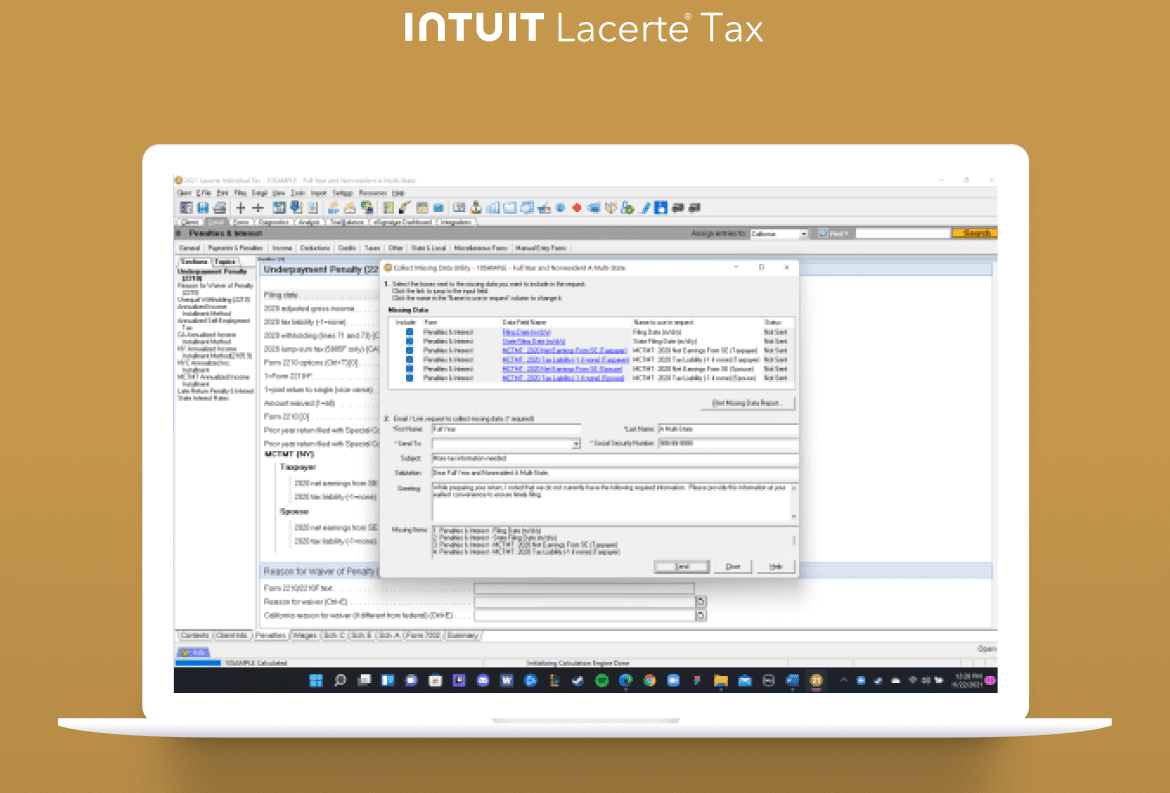
Task: Uncheck Include for Tax Liability (Taxpayer) row
Action: (x=409, y=360)
